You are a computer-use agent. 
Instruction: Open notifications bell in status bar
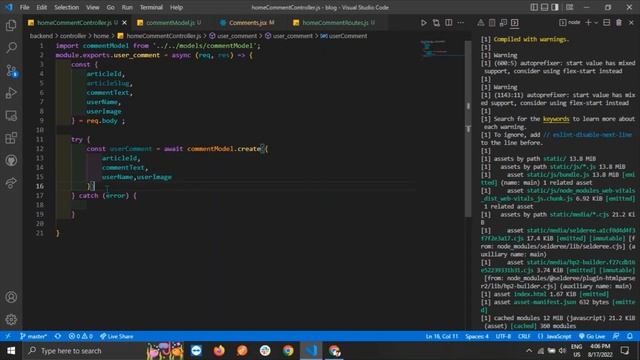click(630, 336)
